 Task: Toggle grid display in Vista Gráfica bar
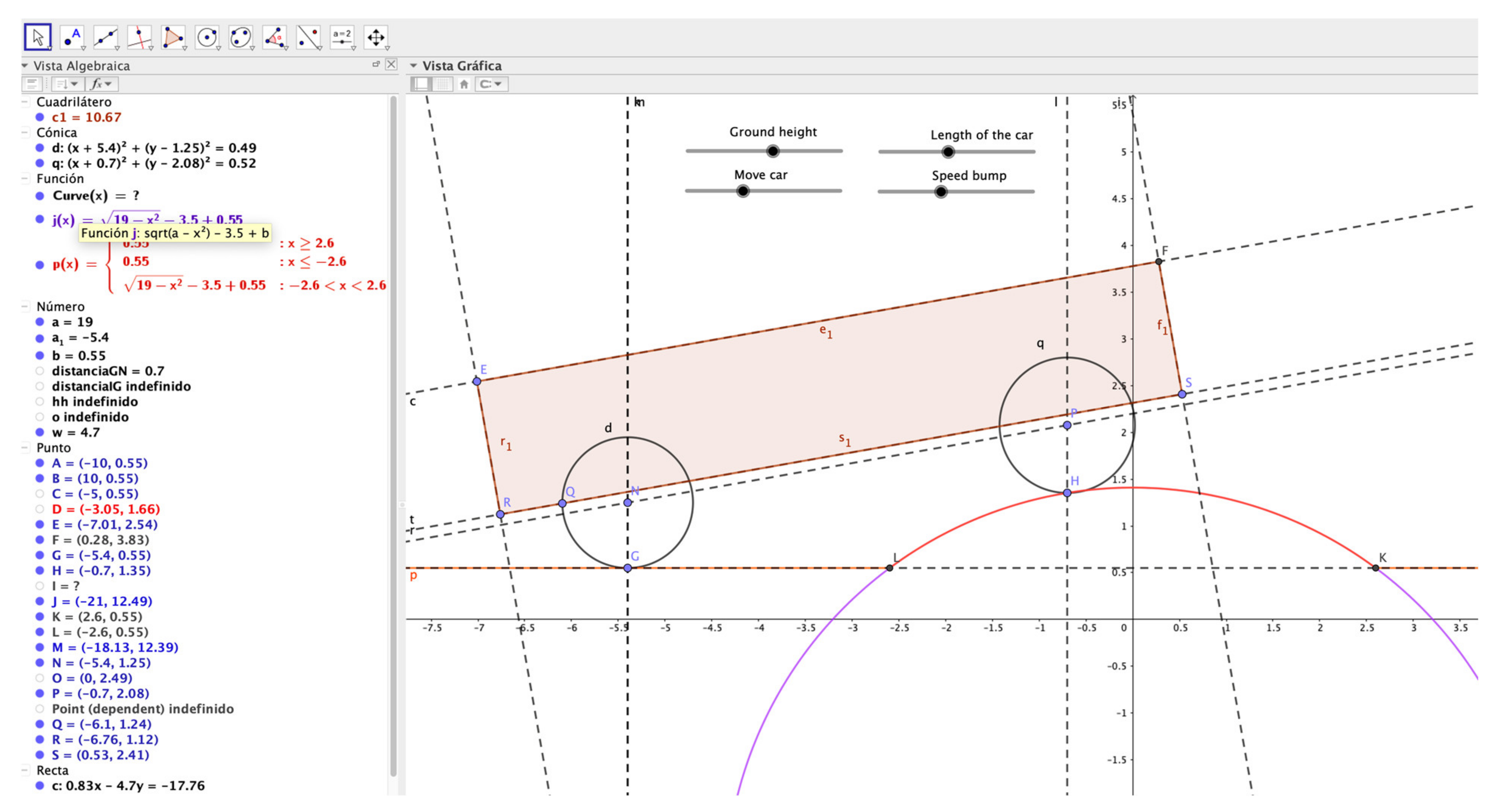pos(443,84)
